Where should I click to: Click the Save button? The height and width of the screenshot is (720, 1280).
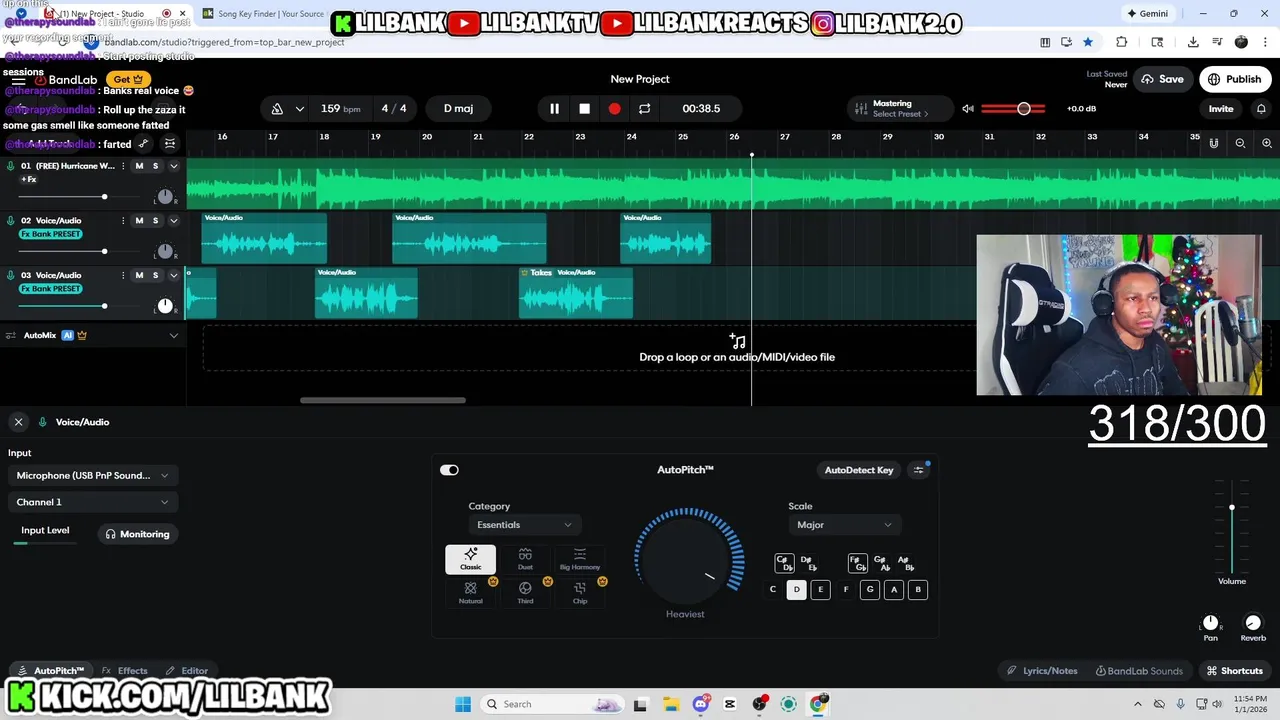coord(1162,79)
